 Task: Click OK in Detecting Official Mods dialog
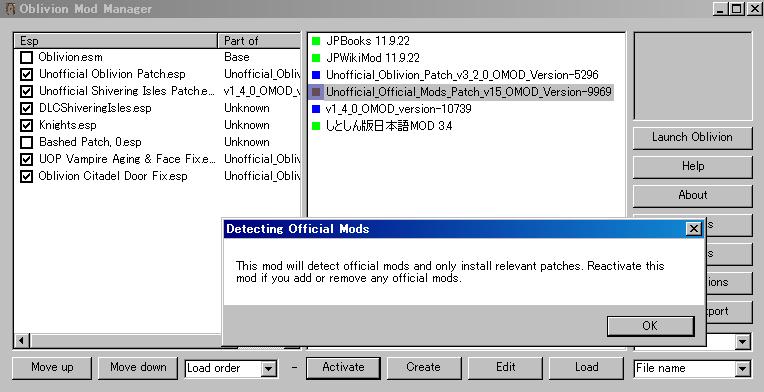(x=650, y=326)
